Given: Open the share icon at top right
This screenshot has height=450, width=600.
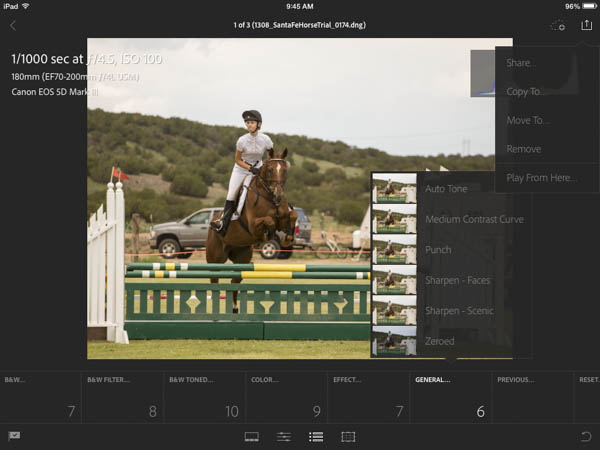Looking at the screenshot, I should (586, 25).
